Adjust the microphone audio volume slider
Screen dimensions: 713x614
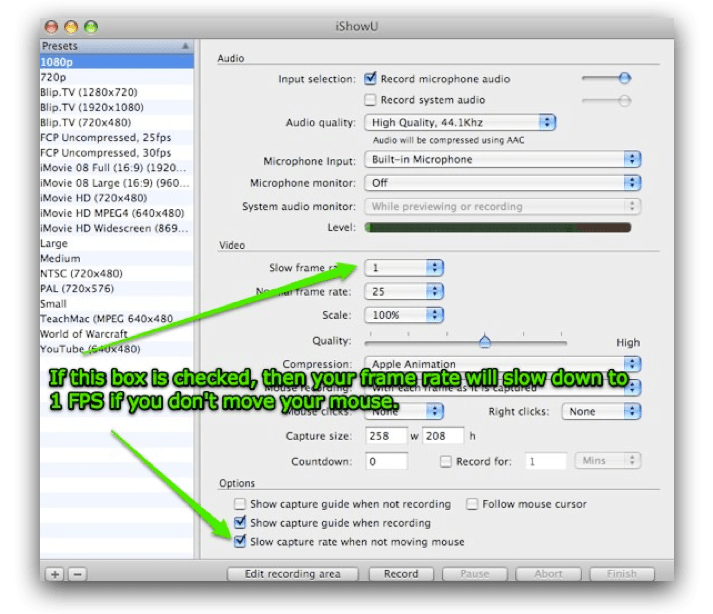point(624,78)
